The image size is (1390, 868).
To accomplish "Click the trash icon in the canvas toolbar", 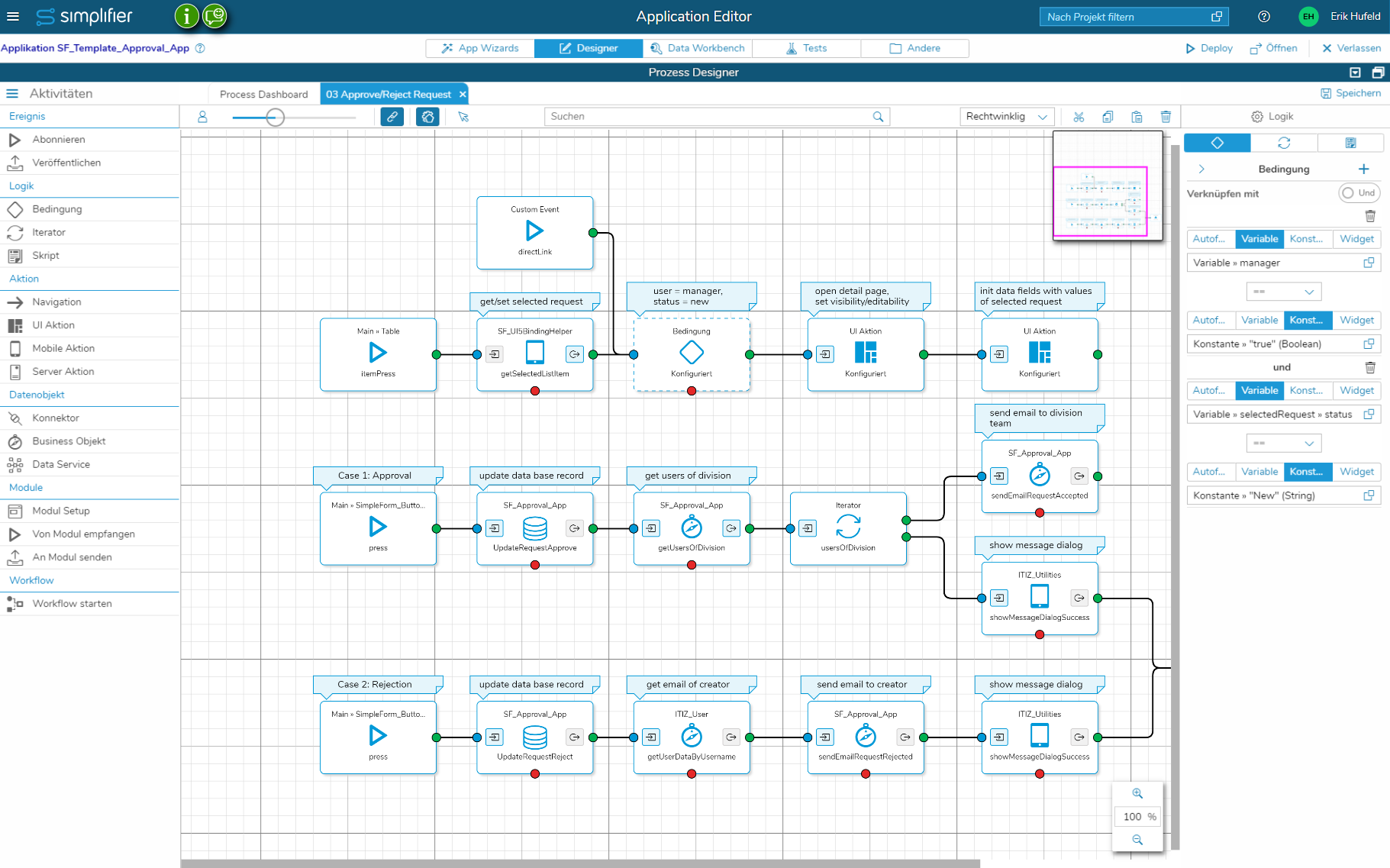I will click(x=1166, y=116).
